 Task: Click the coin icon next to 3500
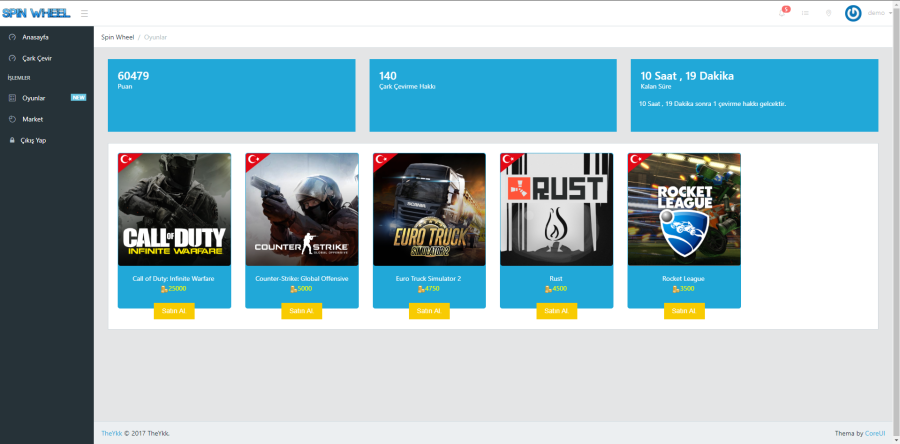676,289
